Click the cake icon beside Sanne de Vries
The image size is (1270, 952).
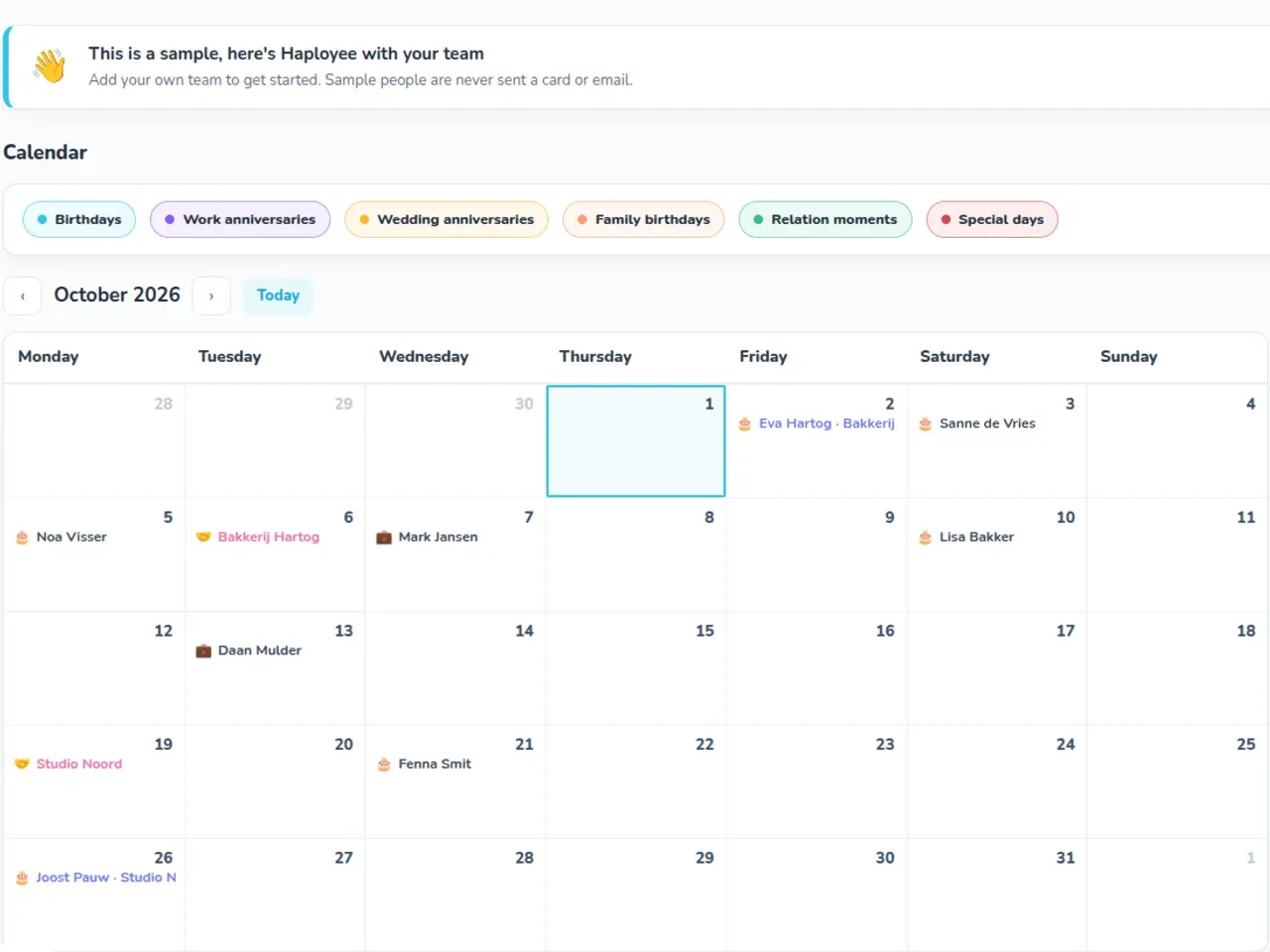point(926,424)
